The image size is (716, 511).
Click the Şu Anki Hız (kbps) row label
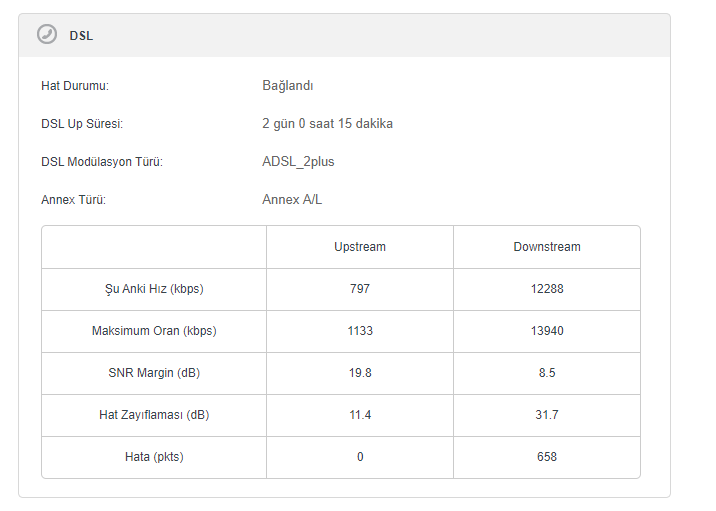point(154,289)
